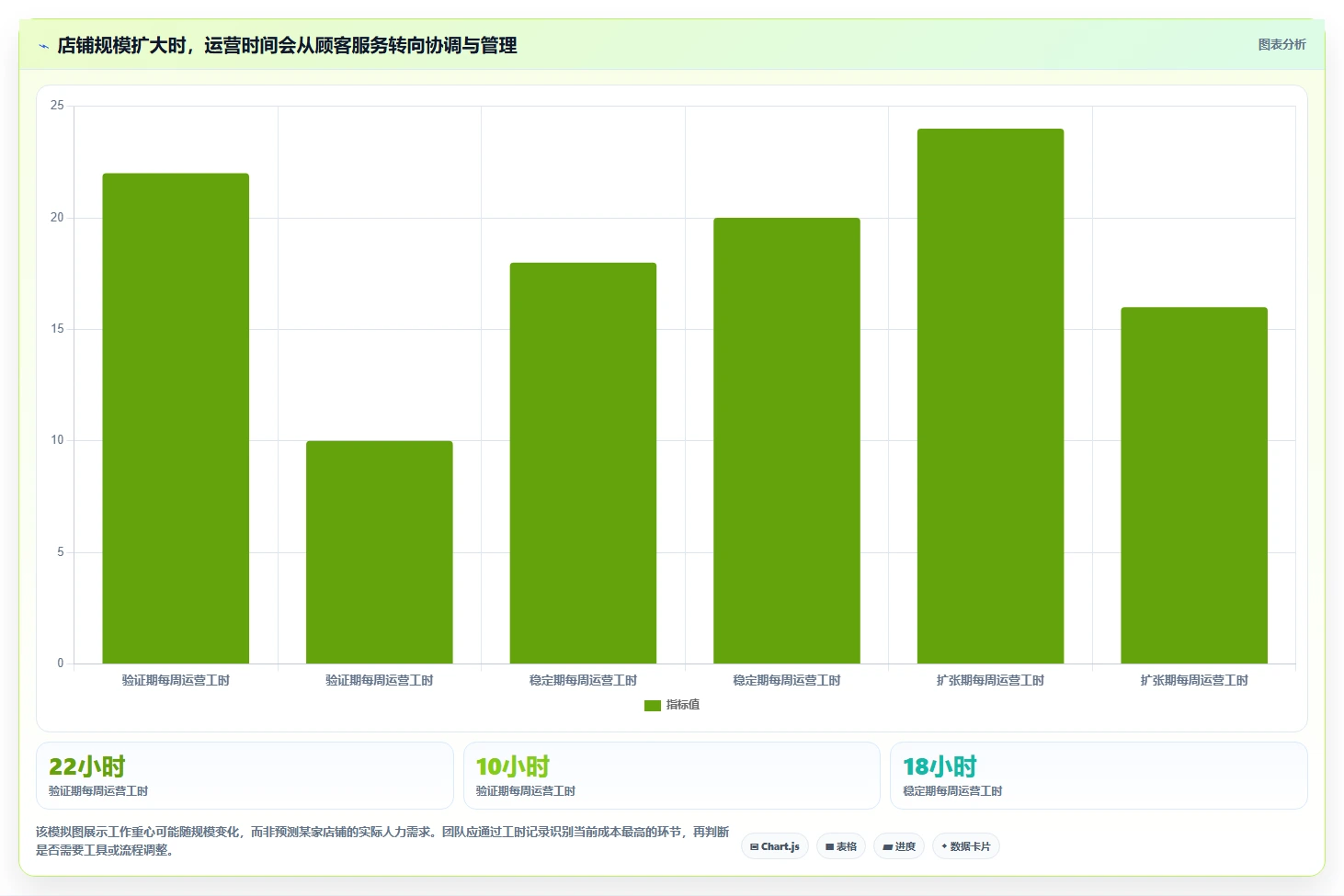This screenshot has width=1344, height=896.
Task: Select the 进度 tag
Action: [x=899, y=846]
